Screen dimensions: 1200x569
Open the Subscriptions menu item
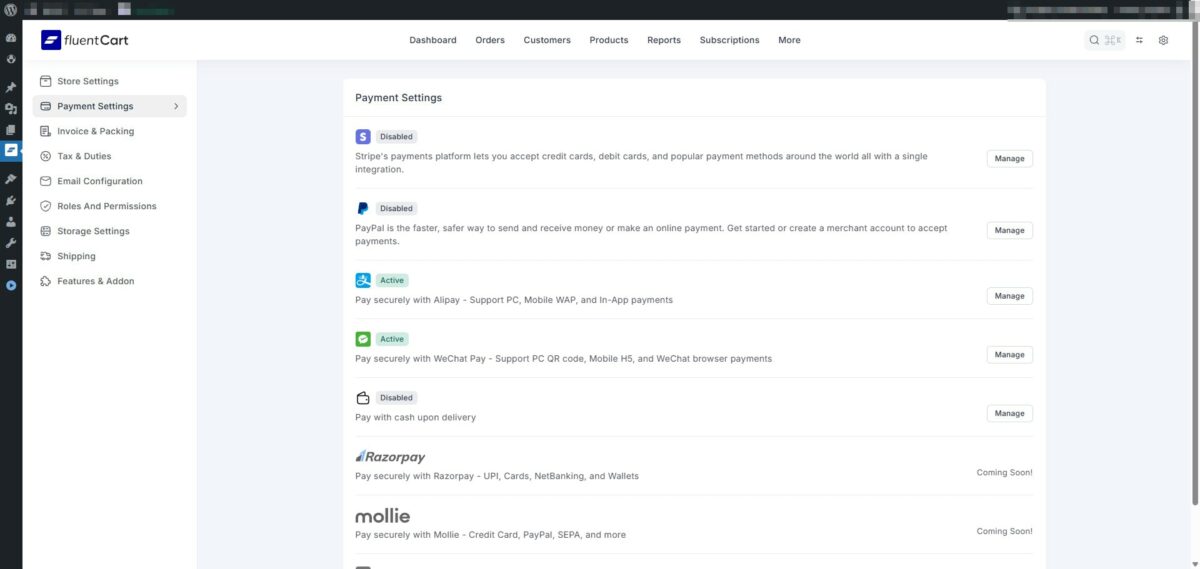point(729,41)
